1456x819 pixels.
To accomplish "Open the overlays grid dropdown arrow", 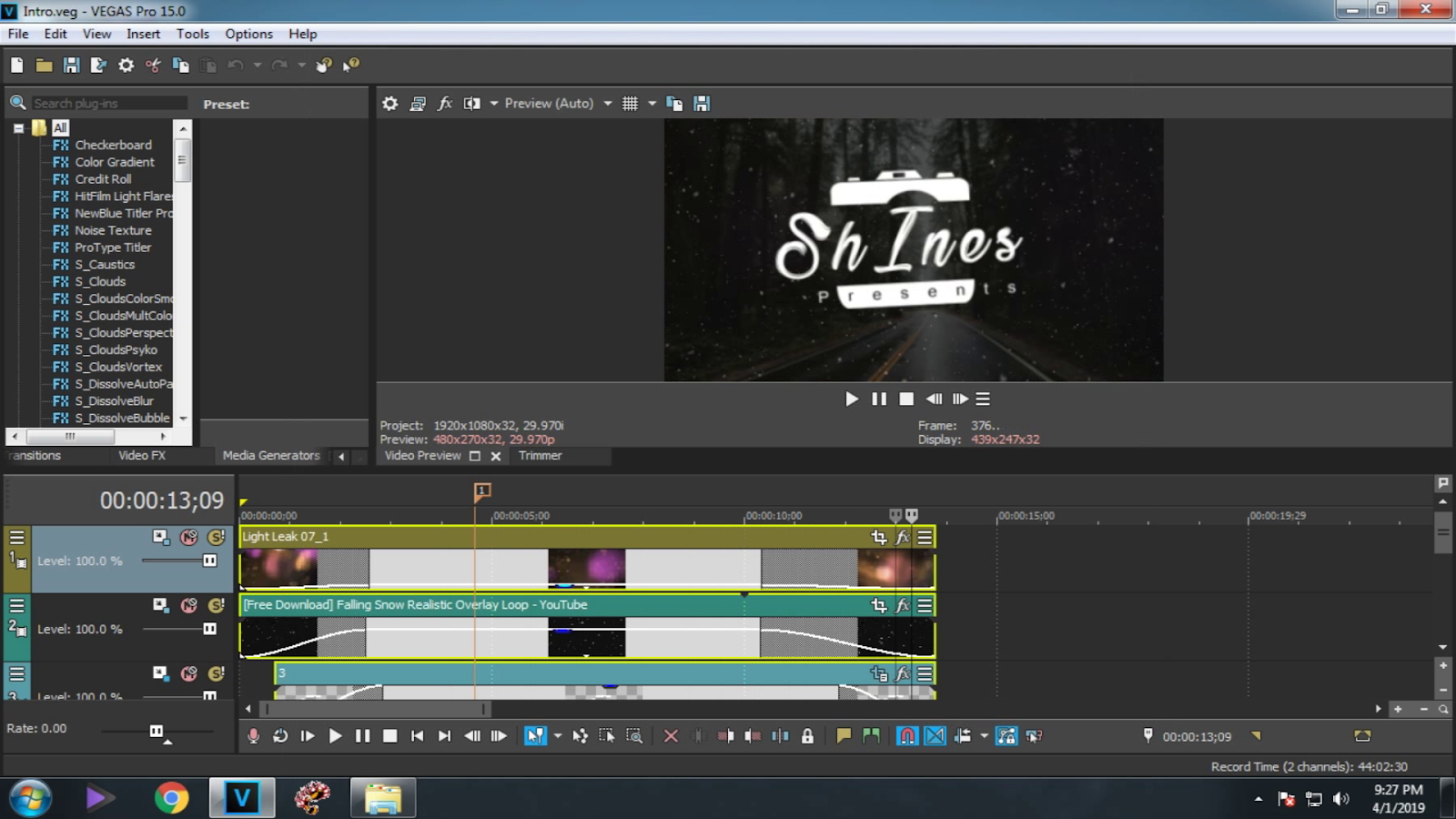I will pyautogui.click(x=652, y=104).
